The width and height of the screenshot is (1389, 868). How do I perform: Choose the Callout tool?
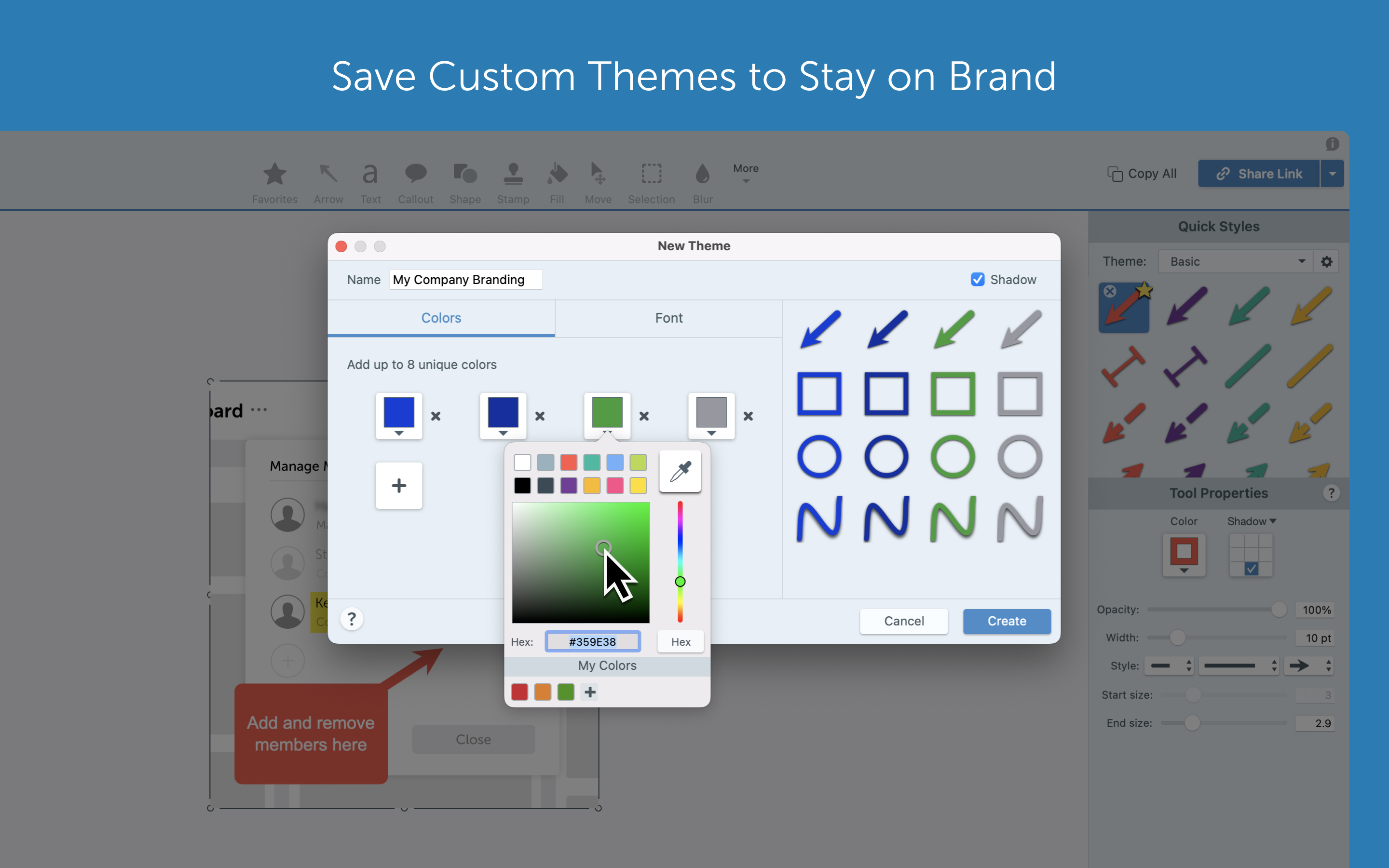(416, 183)
